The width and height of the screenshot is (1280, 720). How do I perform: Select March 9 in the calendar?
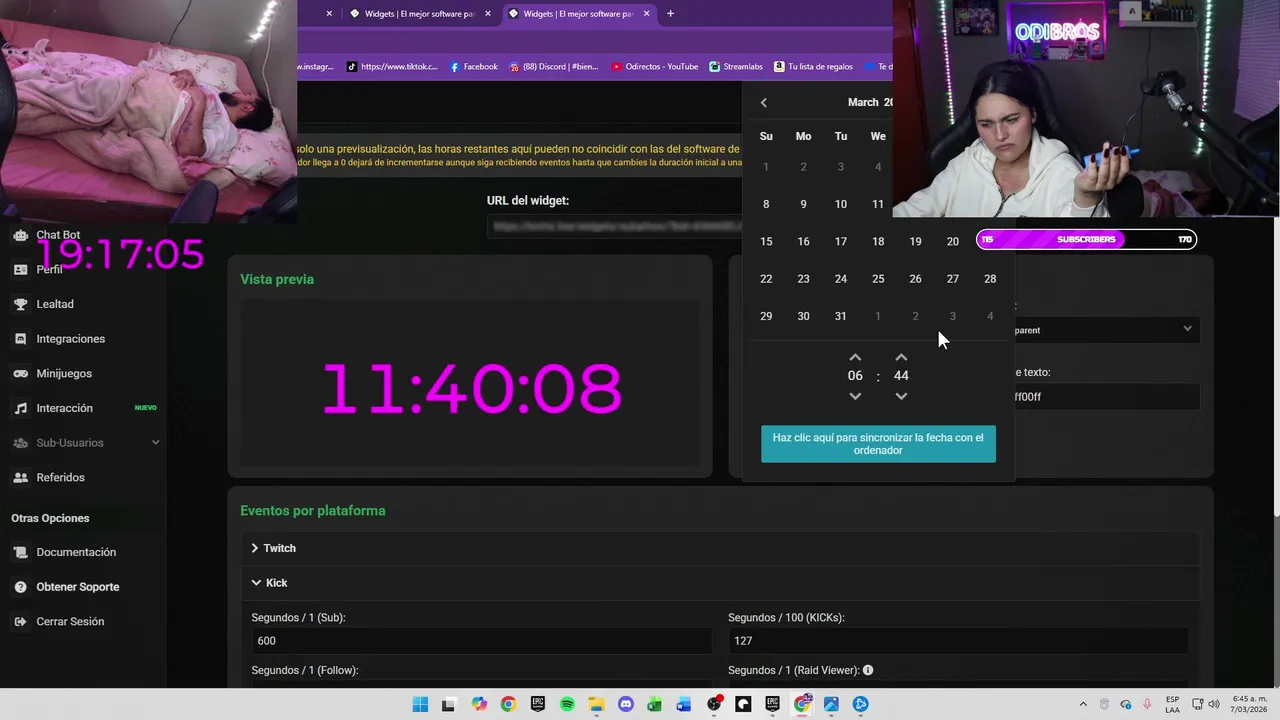(x=803, y=204)
